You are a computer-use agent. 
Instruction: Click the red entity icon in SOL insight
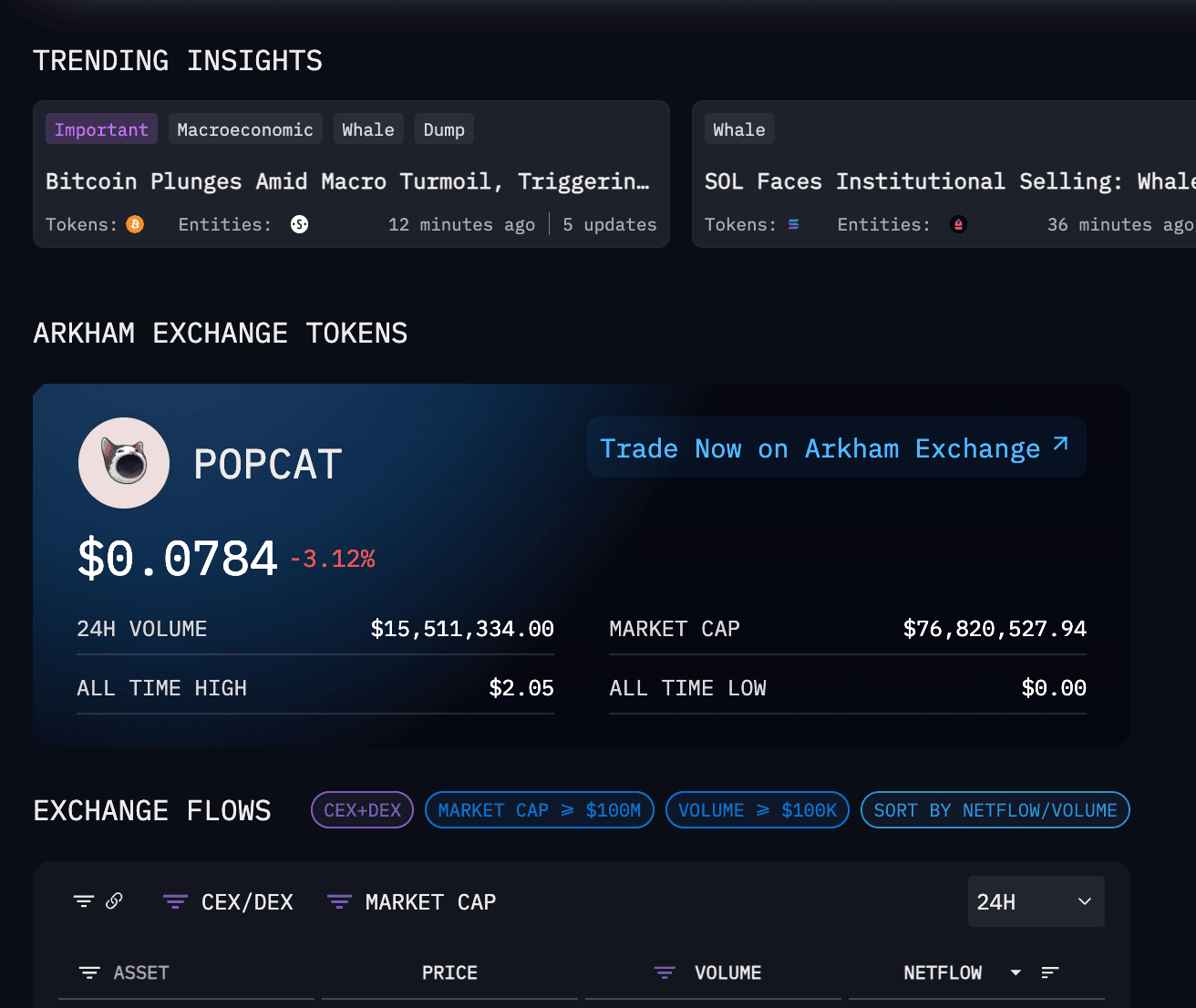point(958,224)
